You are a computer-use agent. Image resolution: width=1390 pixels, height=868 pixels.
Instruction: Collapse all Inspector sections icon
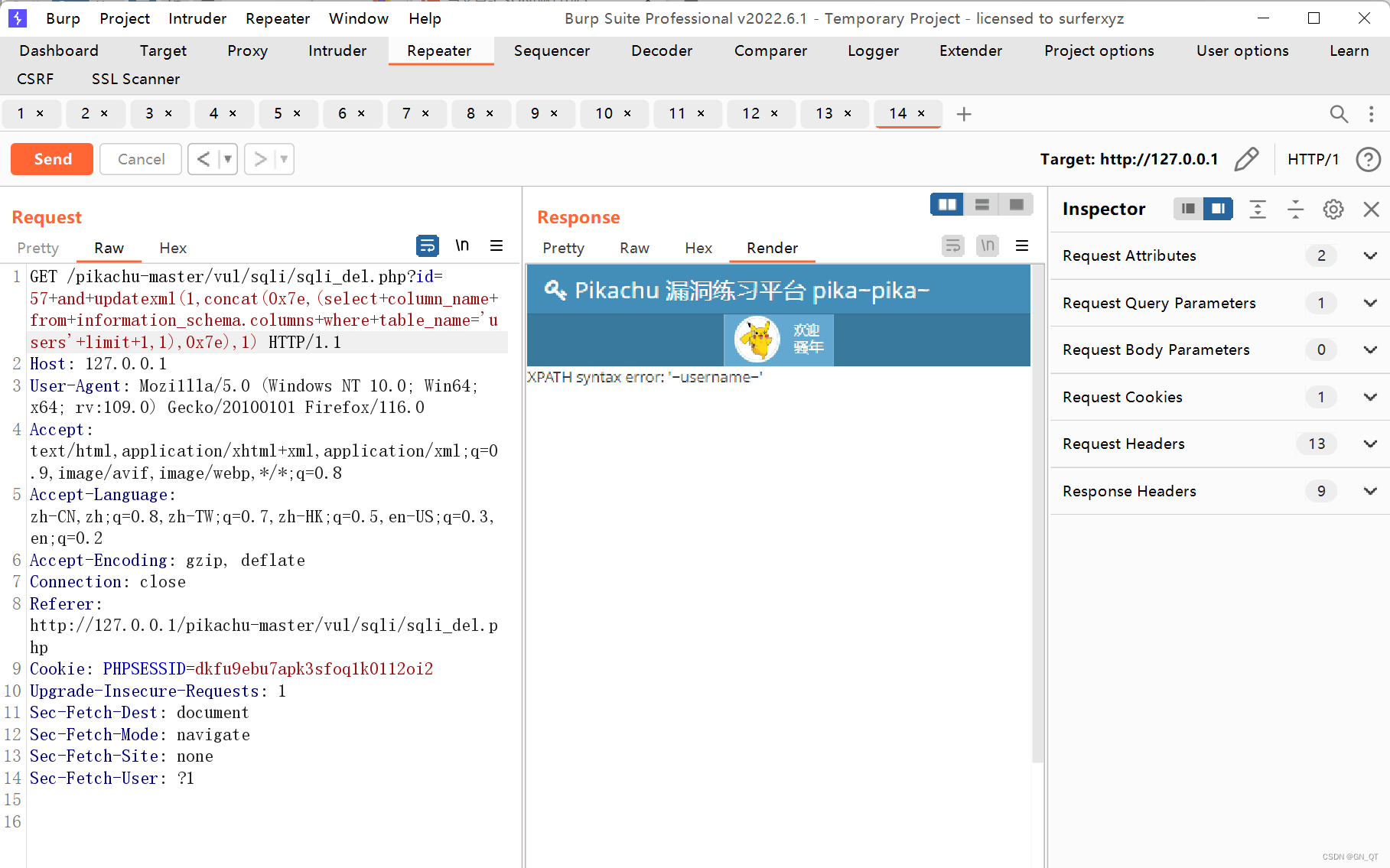(1295, 209)
